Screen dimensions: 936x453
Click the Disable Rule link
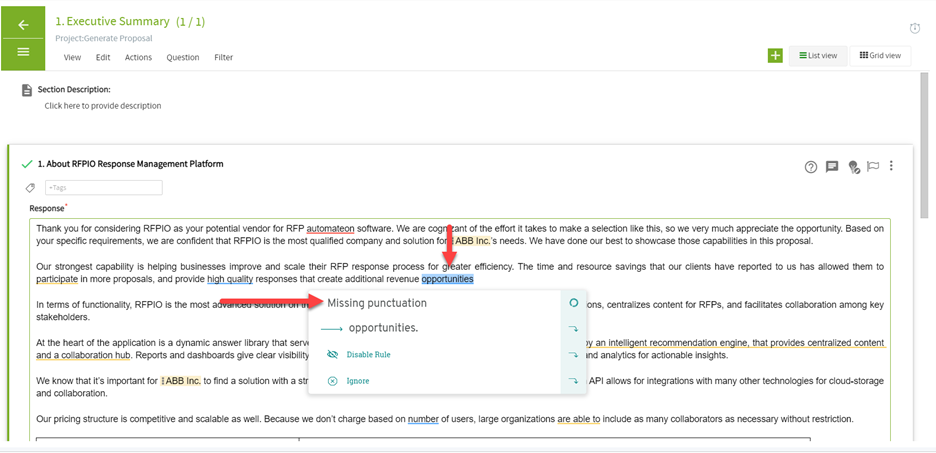[x=368, y=355]
